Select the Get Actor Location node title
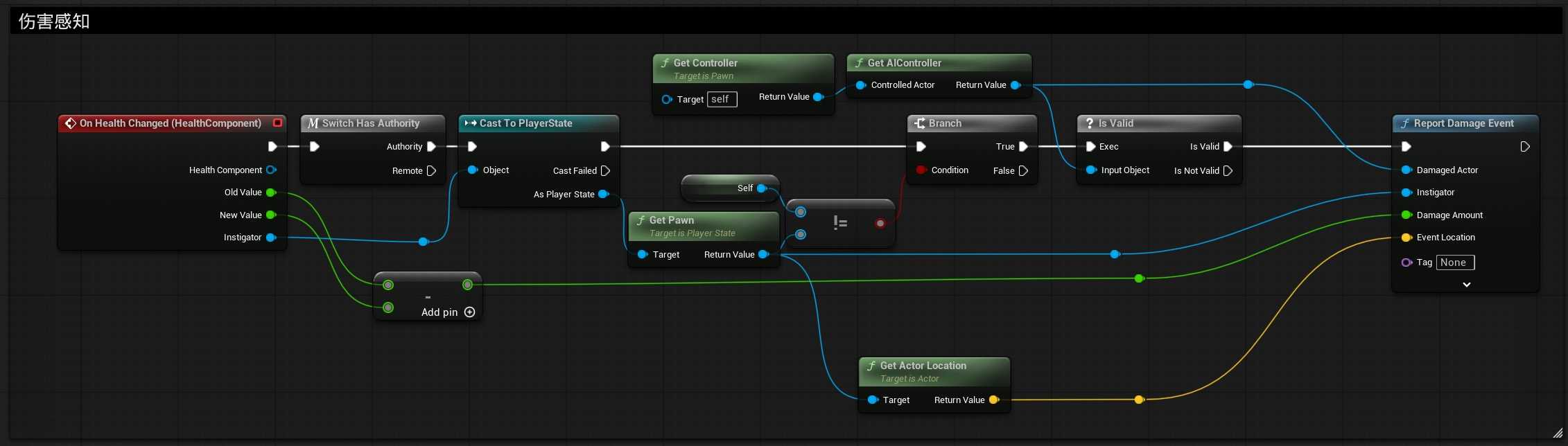 click(923, 366)
